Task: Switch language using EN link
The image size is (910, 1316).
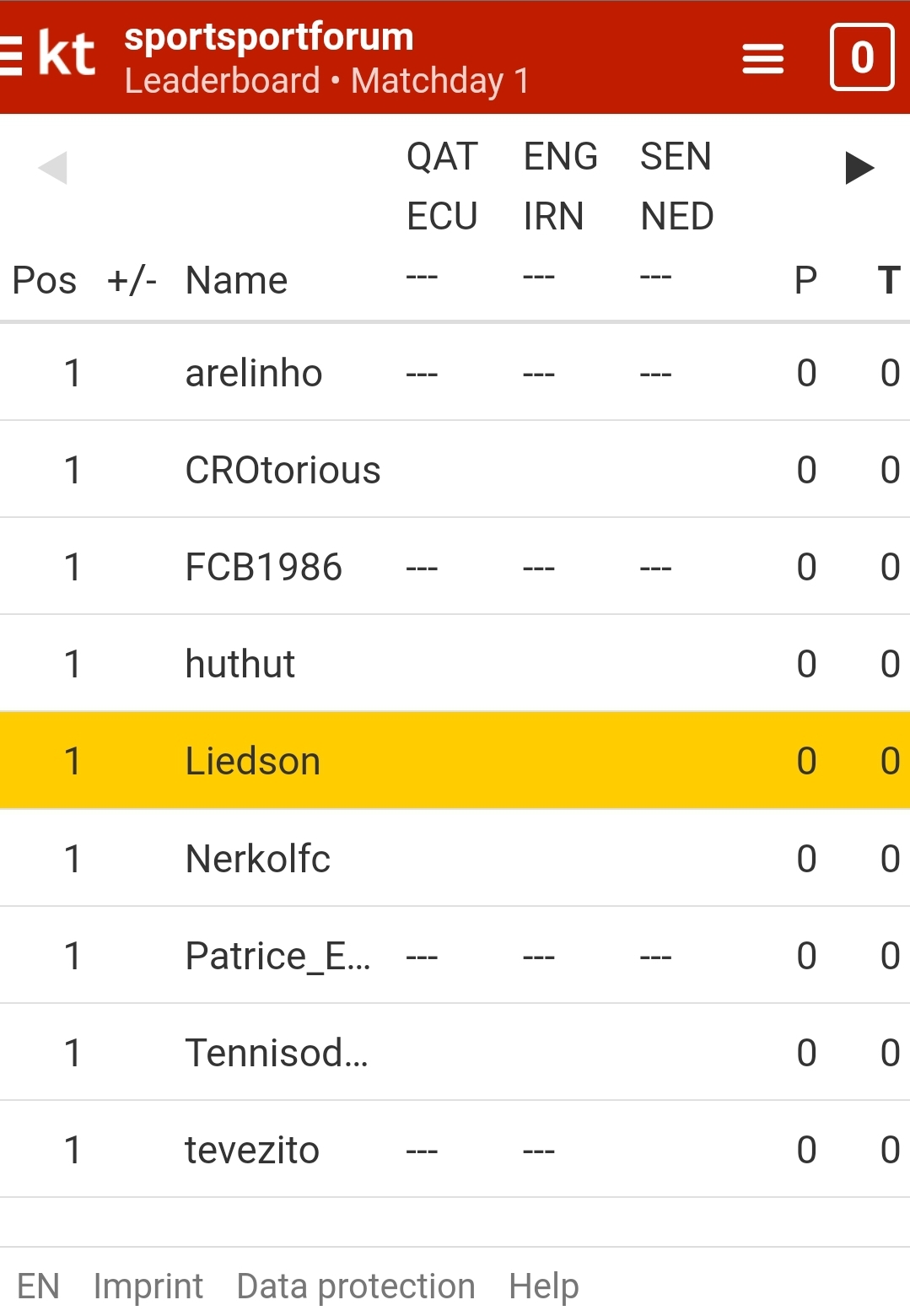Action: (38, 1286)
